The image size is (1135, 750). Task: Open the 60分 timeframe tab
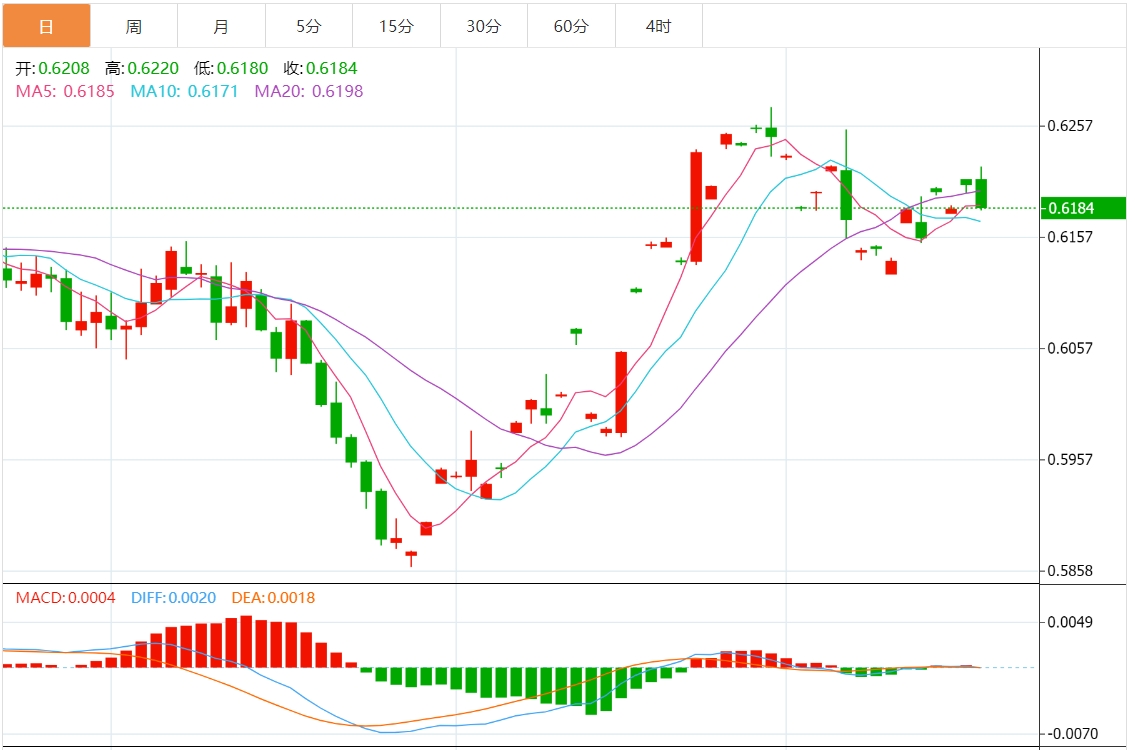572,26
